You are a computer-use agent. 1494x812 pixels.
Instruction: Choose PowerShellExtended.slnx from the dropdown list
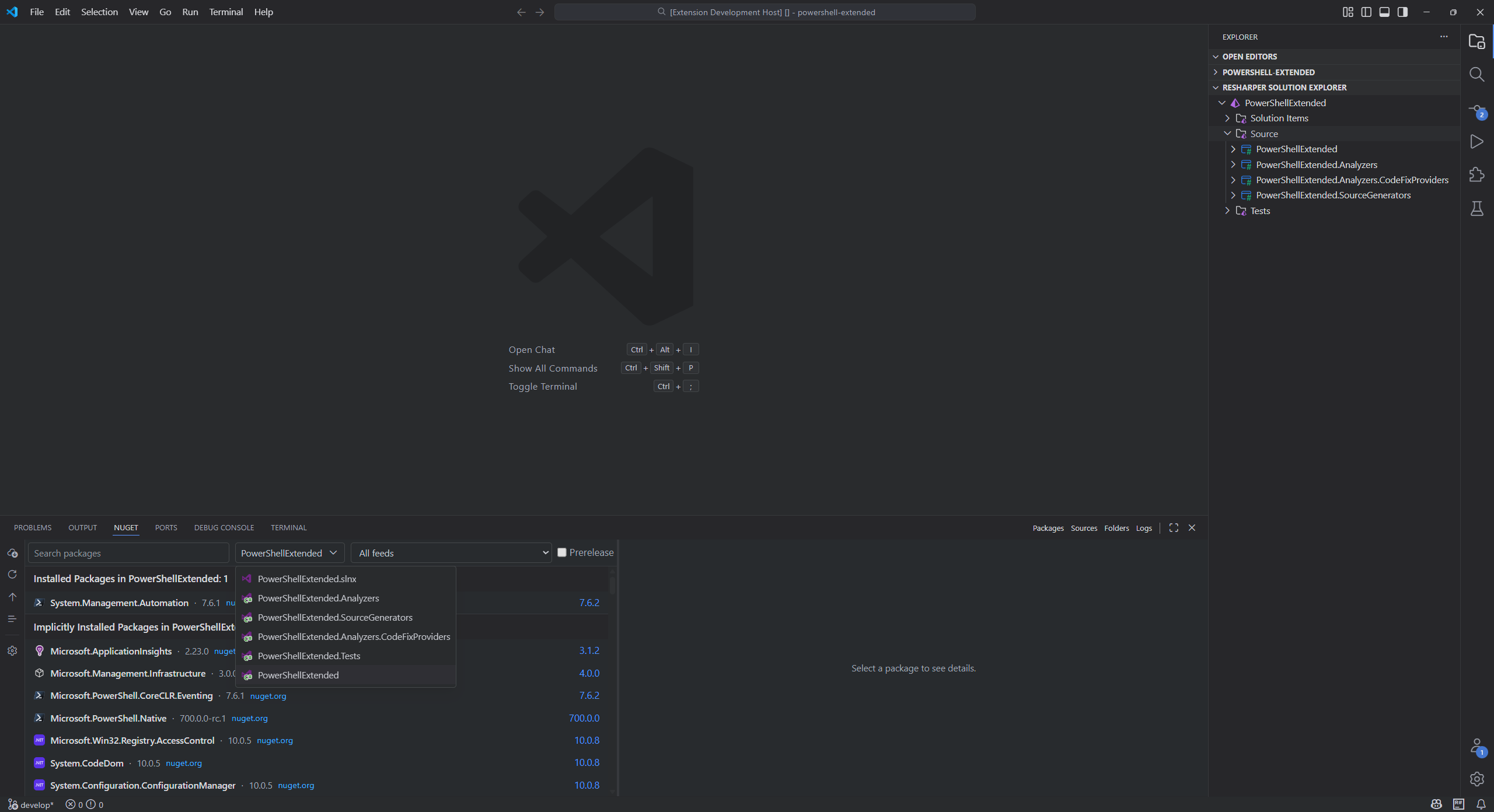[x=345, y=579]
